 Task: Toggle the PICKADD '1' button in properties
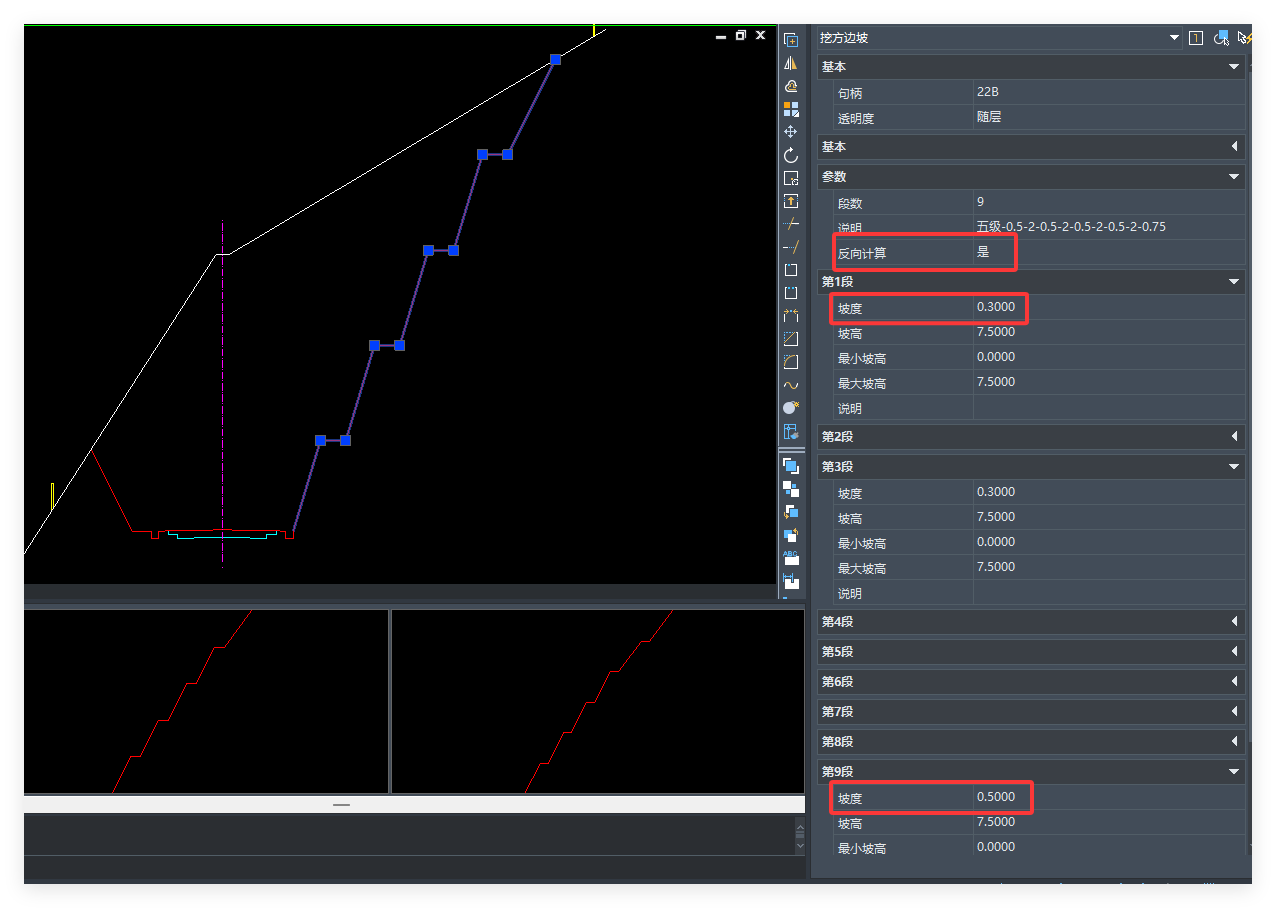click(x=1196, y=38)
